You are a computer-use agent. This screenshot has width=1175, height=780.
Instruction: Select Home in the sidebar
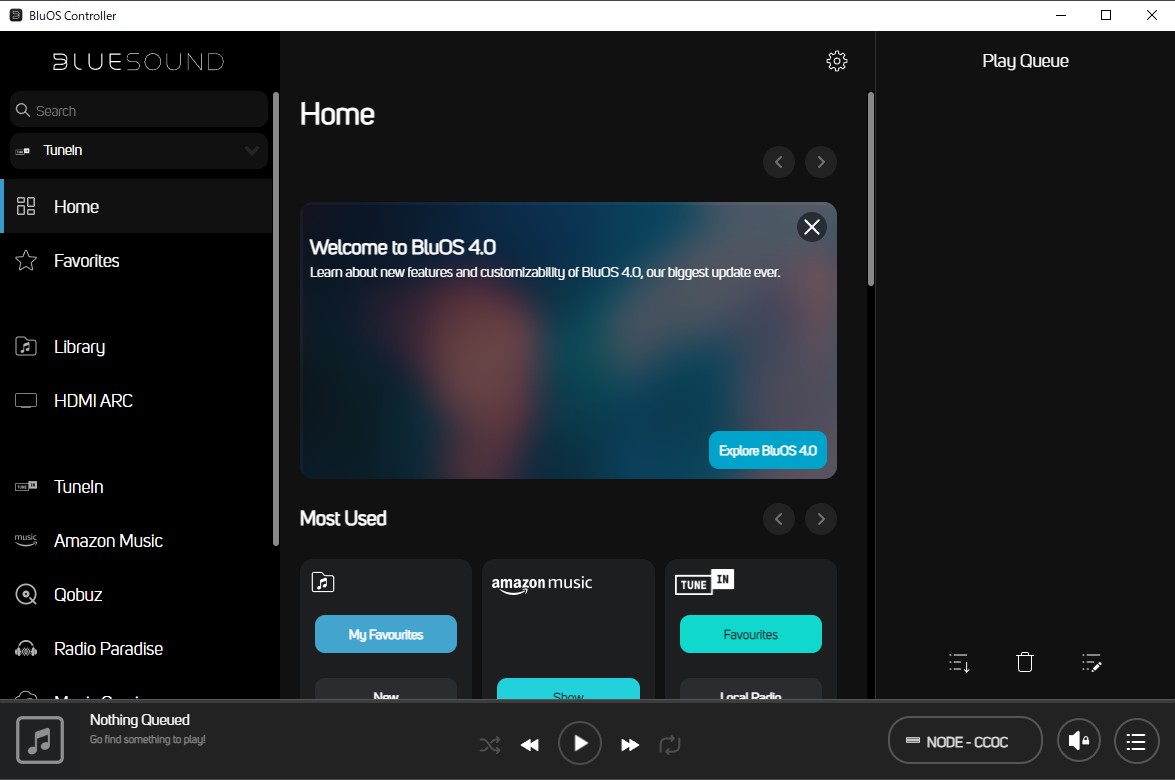pos(136,206)
